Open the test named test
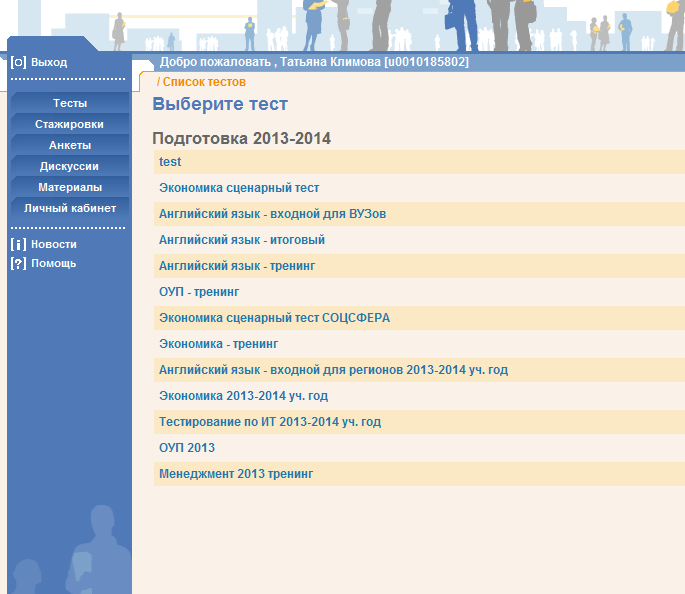685x594 pixels. click(x=170, y=162)
